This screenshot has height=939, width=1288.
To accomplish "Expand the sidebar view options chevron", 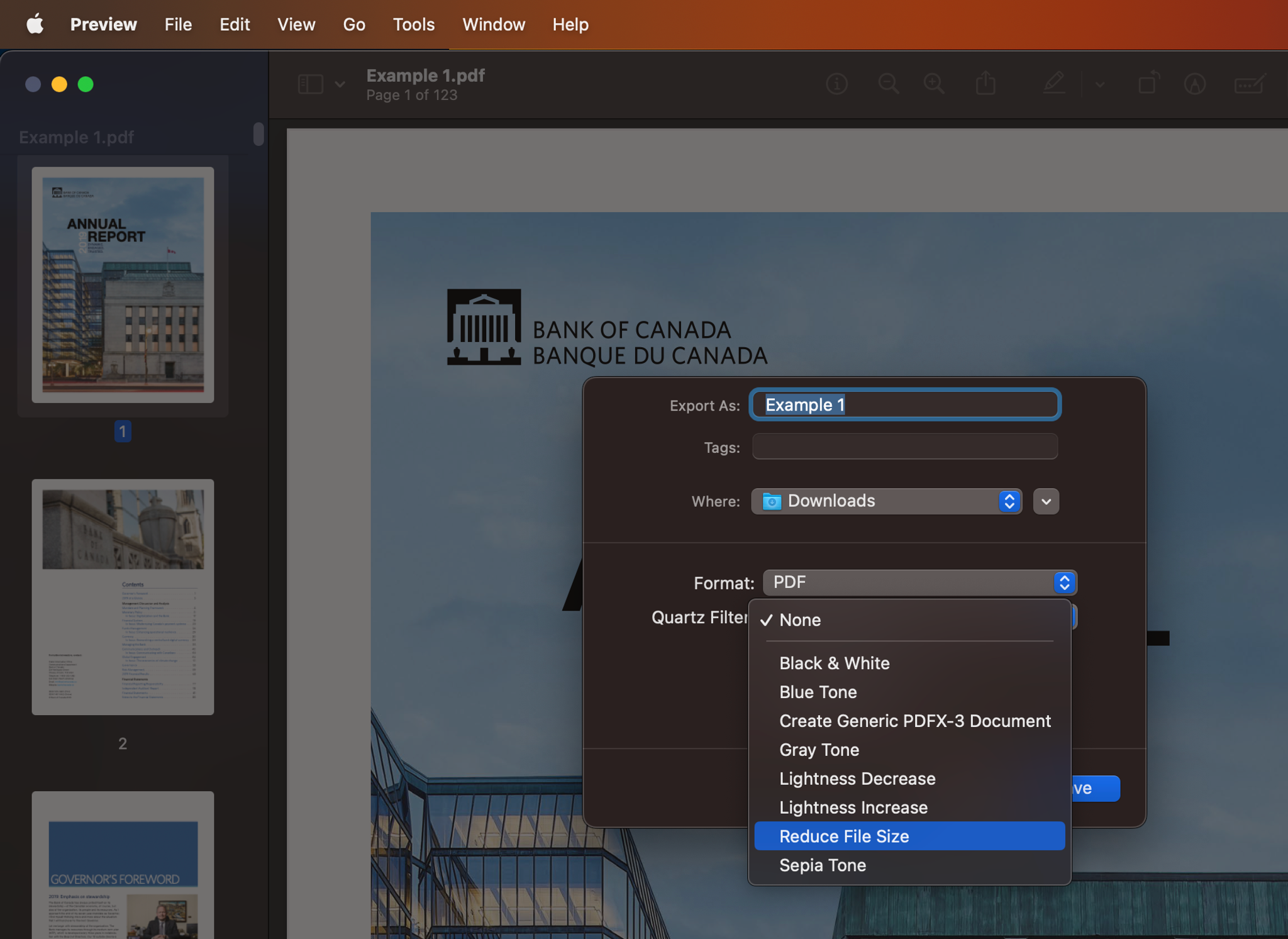I will (x=340, y=84).
